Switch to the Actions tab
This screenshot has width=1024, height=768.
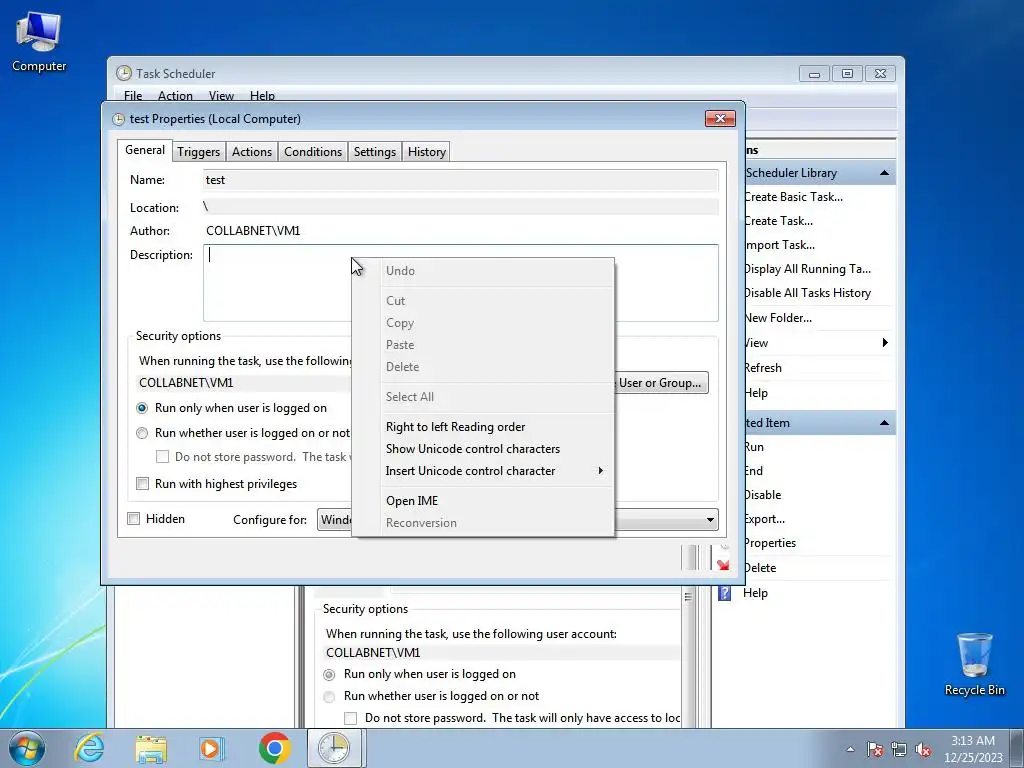click(x=251, y=152)
